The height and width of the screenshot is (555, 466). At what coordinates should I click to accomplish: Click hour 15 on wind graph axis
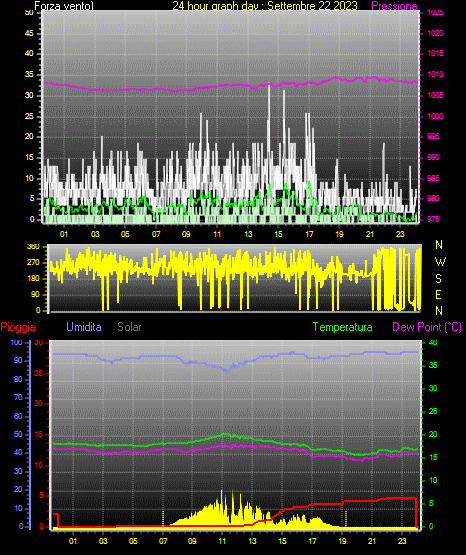click(278, 234)
